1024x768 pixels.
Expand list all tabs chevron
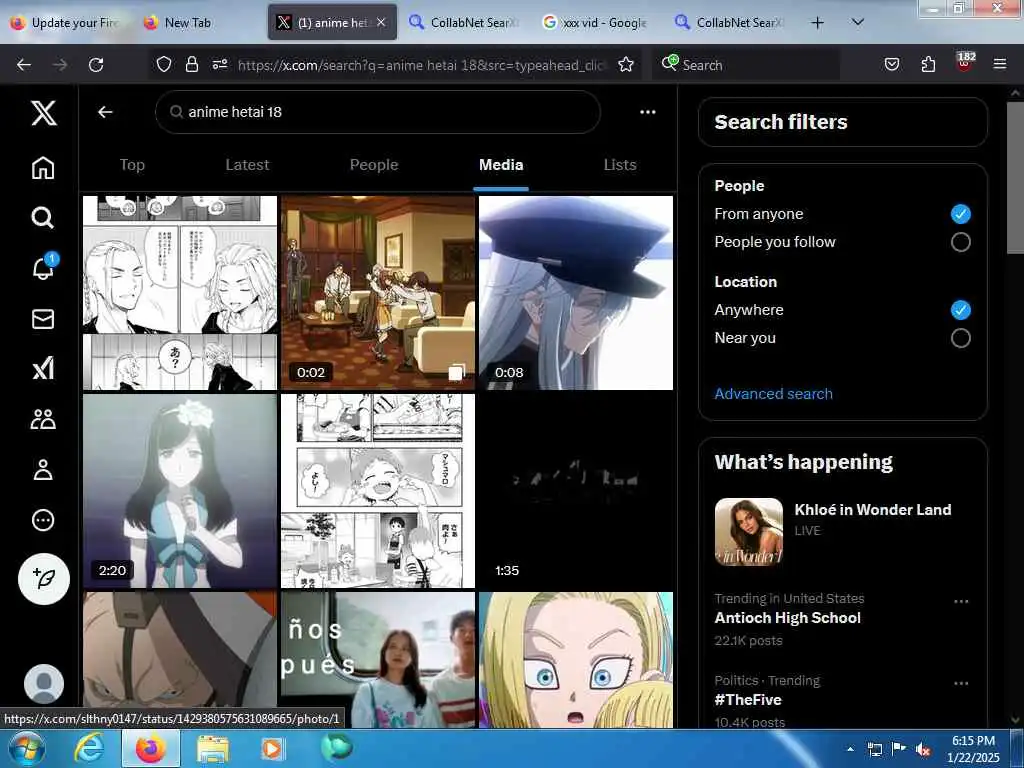click(x=858, y=22)
